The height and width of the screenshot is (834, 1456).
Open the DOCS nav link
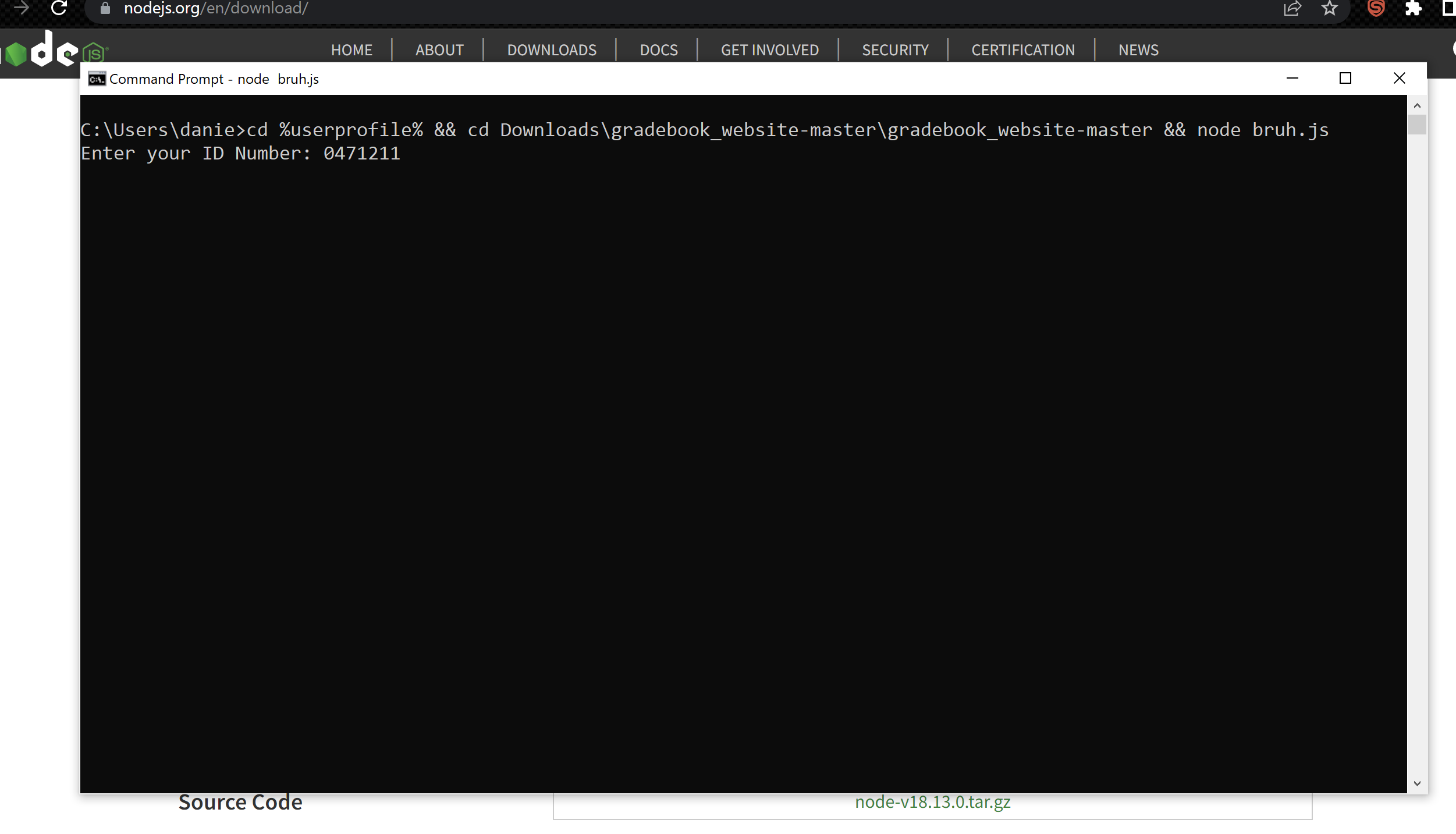pyautogui.click(x=659, y=50)
